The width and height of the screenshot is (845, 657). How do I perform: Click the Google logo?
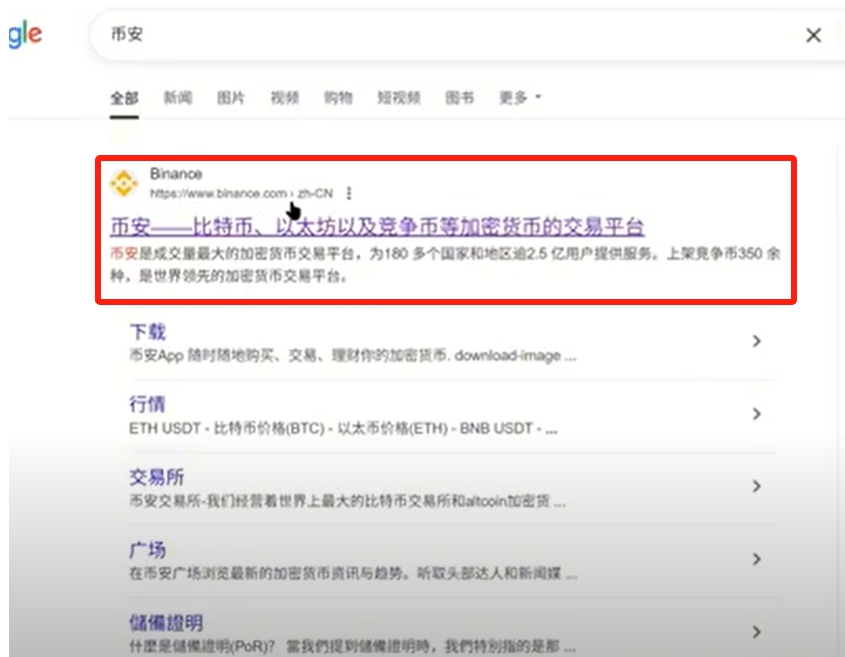pyautogui.click(x=25, y=35)
